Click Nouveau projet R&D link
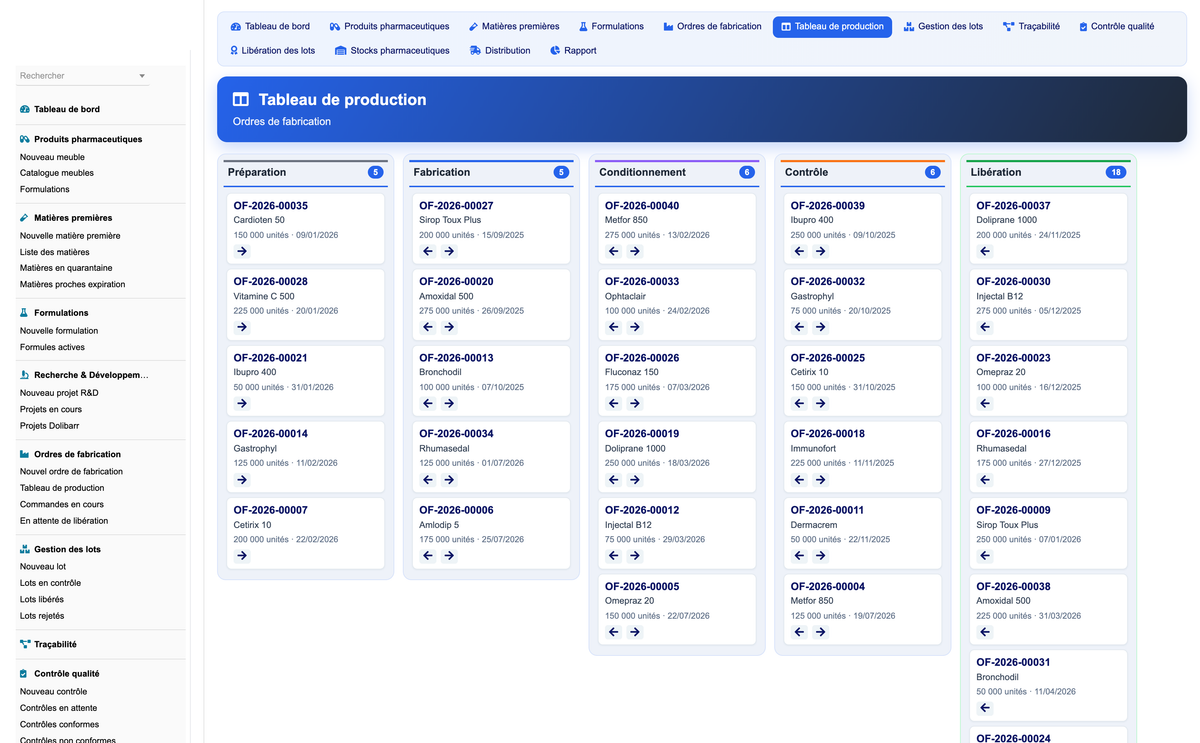The height and width of the screenshot is (743, 1200). pos(59,393)
